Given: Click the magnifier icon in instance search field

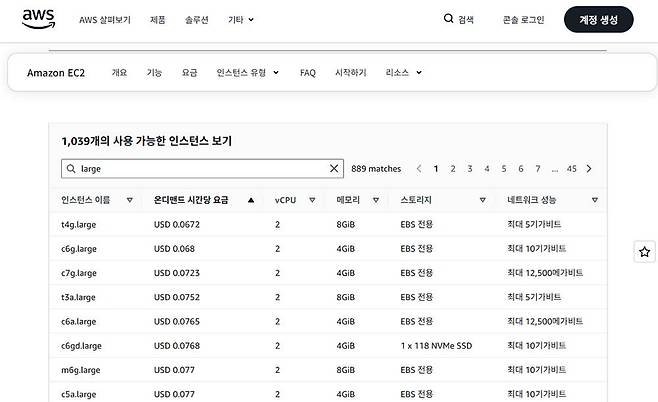Looking at the screenshot, I should point(71,169).
